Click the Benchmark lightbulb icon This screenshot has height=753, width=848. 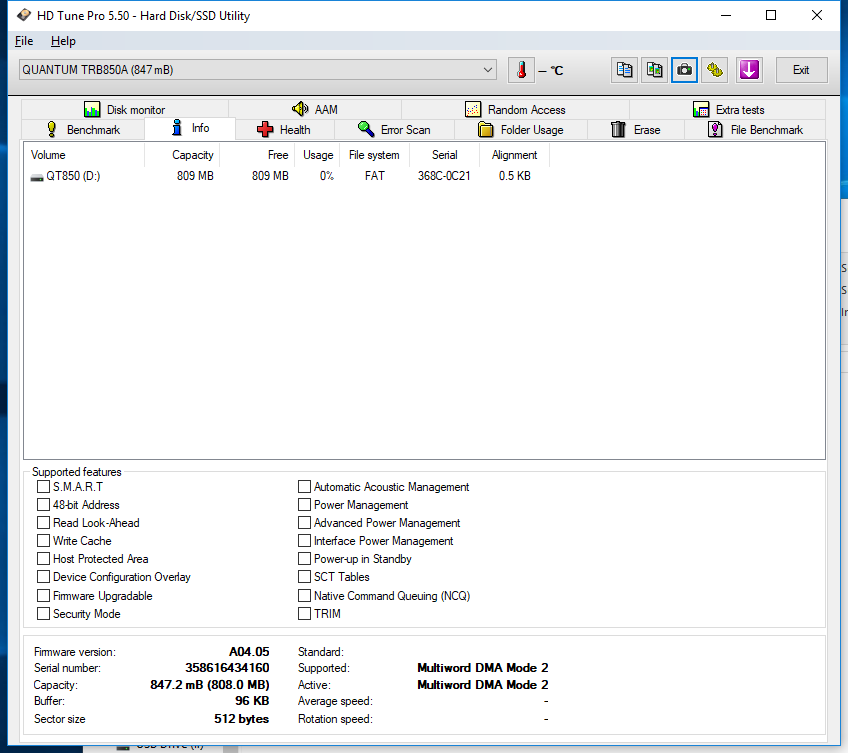[x=52, y=129]
